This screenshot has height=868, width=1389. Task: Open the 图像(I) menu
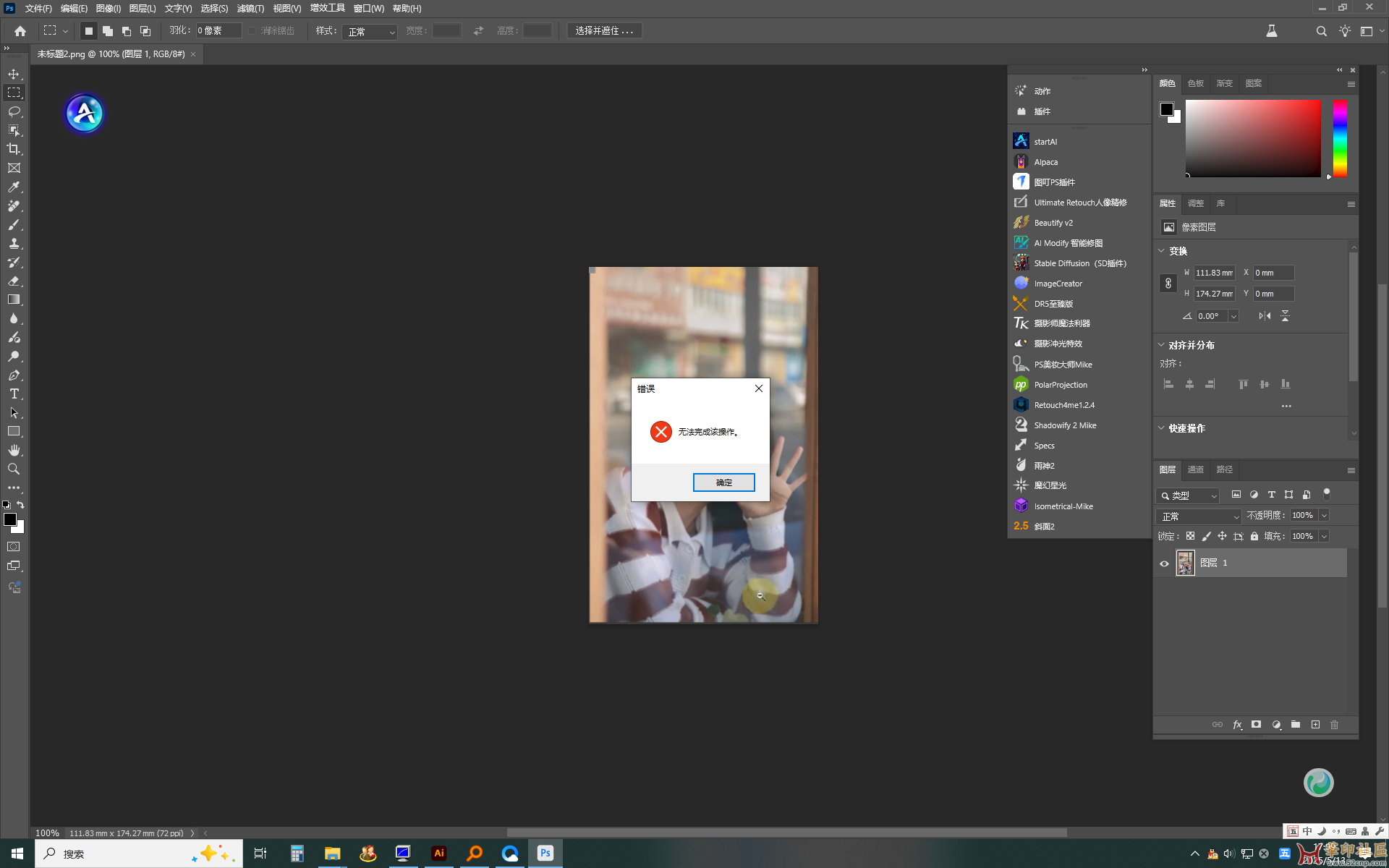click(109, 8)
